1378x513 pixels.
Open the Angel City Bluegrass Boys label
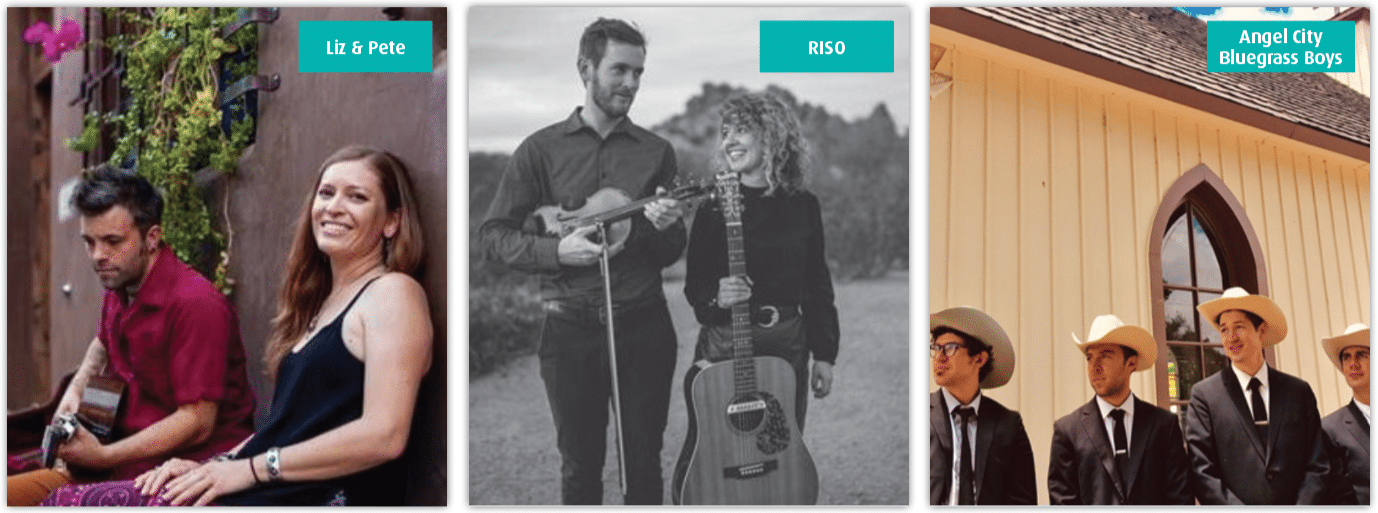1281,46
